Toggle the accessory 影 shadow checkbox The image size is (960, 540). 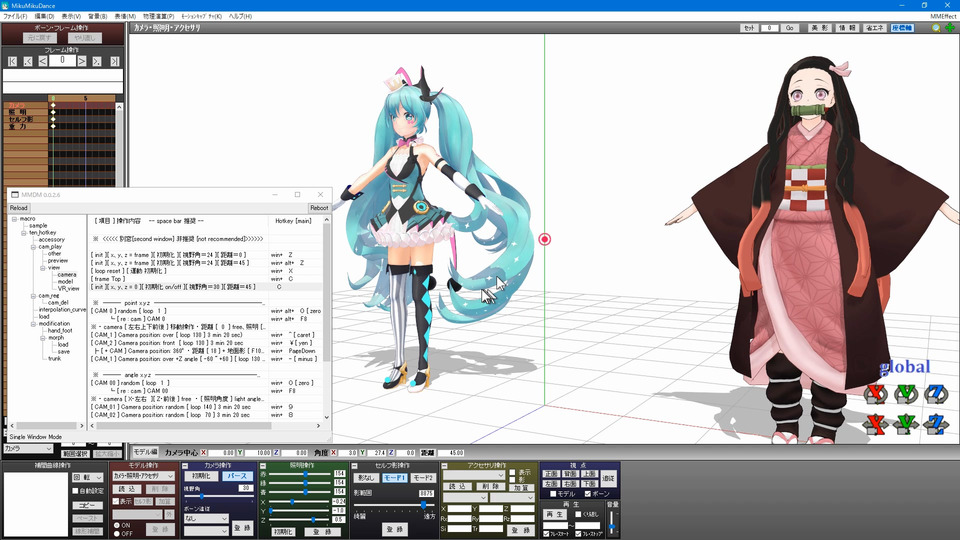coord(512,479)
